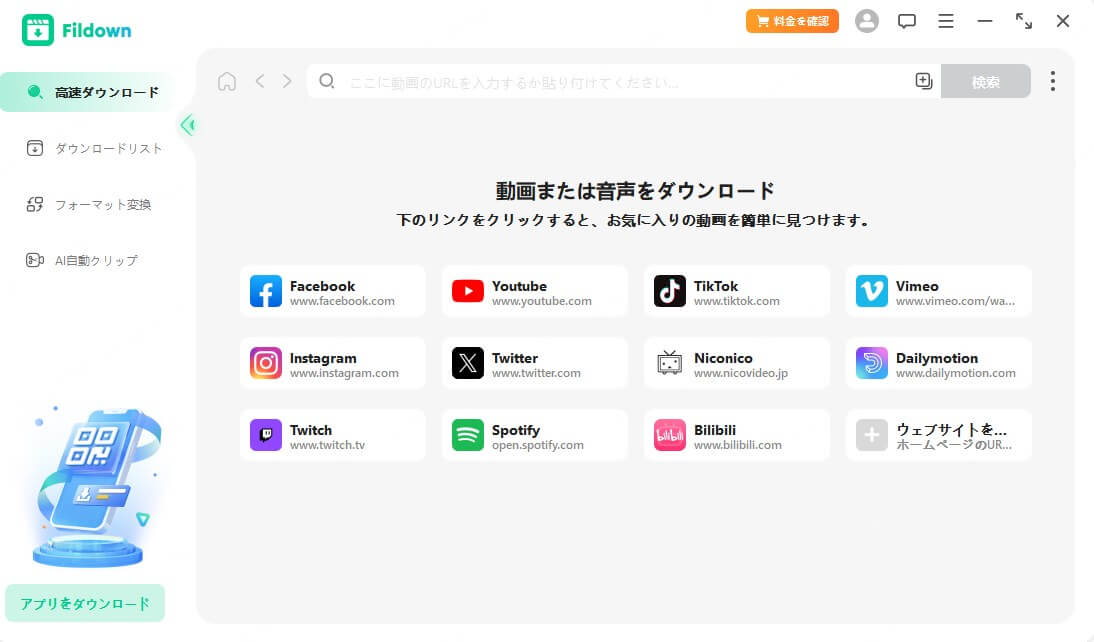Open the feedback chat bubble icon
Screen dimensions: 1094x642
[906, 21]
